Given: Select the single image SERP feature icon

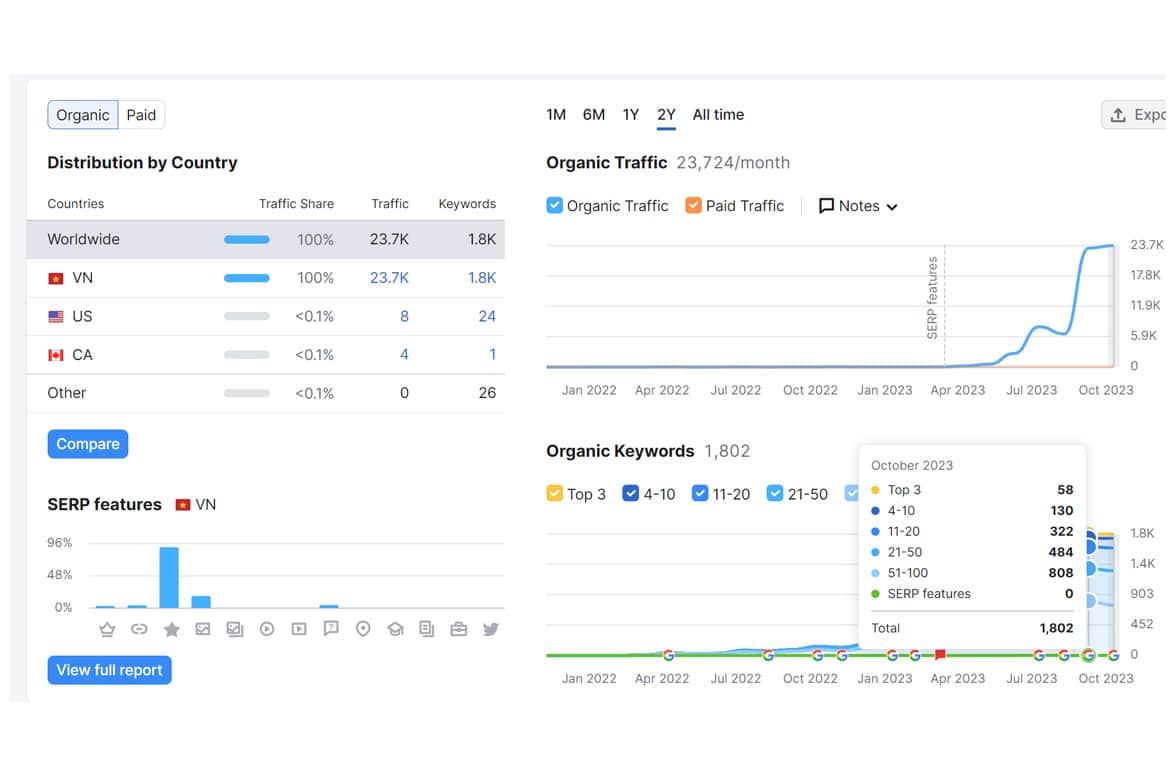Looking at the screenshot, I should (x=203, y=629).
